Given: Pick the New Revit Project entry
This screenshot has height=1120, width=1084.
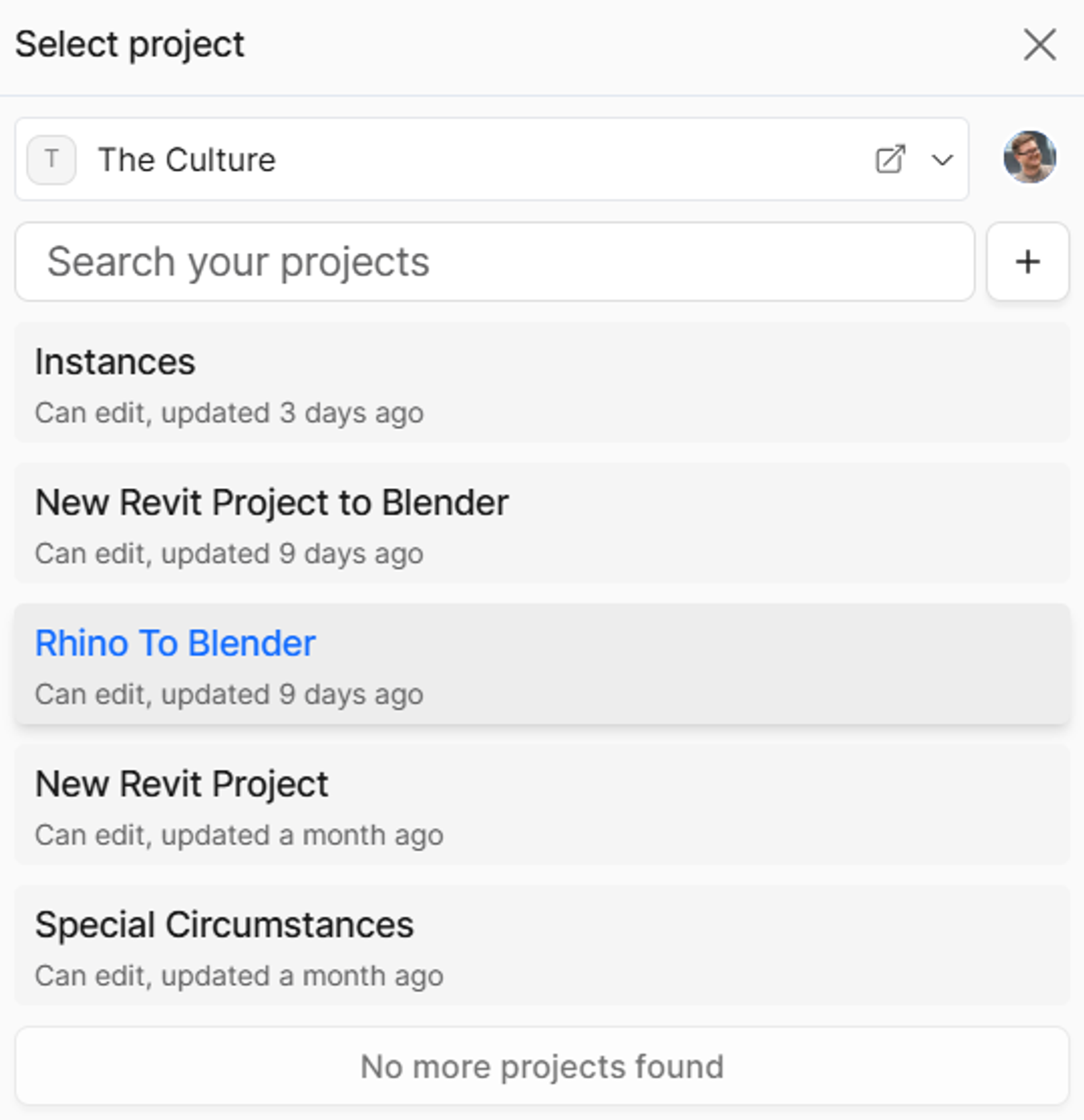Looking at the screenshot, I should pos(542,805).
